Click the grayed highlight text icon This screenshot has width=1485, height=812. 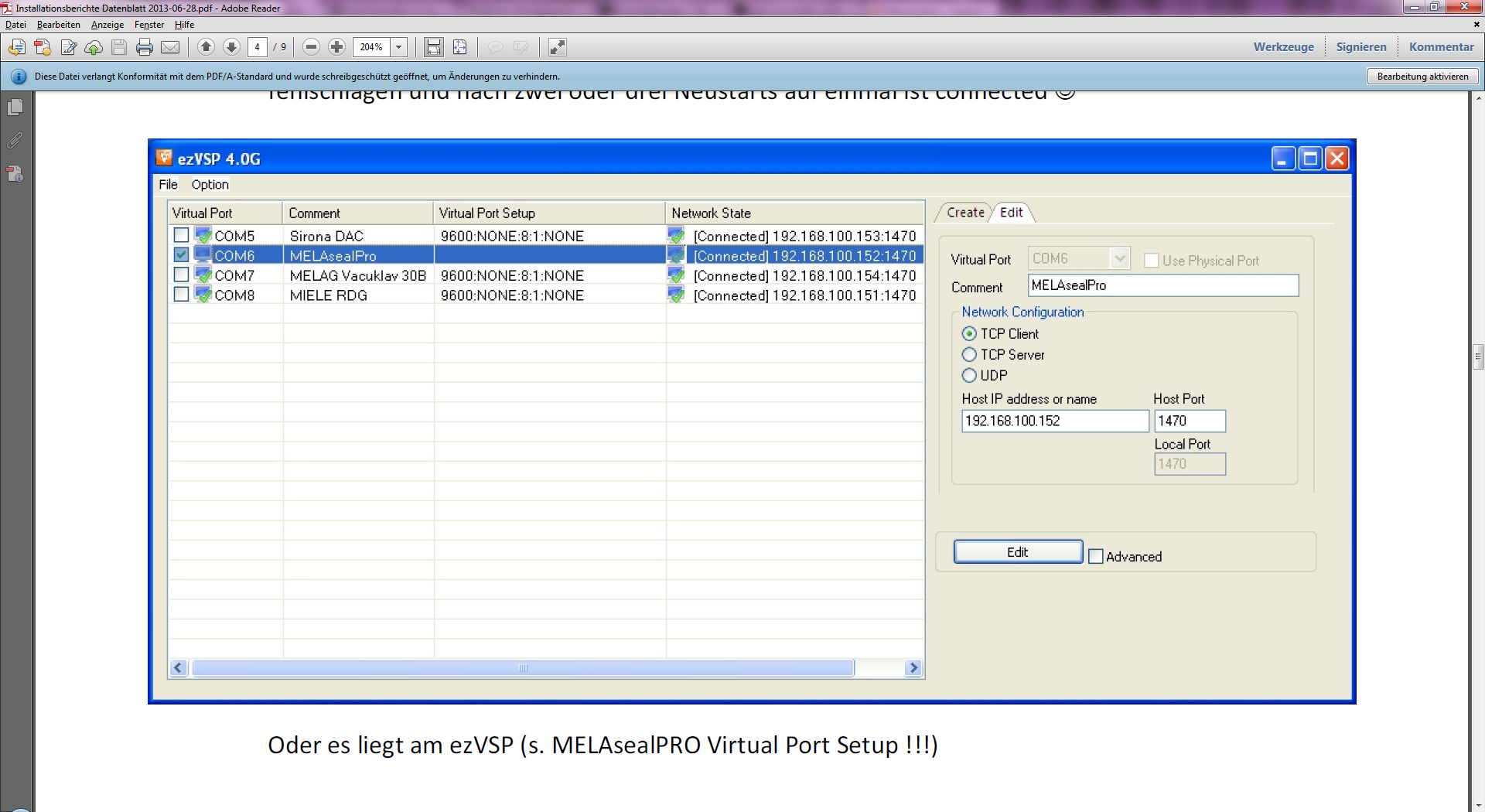click(521, 47)
